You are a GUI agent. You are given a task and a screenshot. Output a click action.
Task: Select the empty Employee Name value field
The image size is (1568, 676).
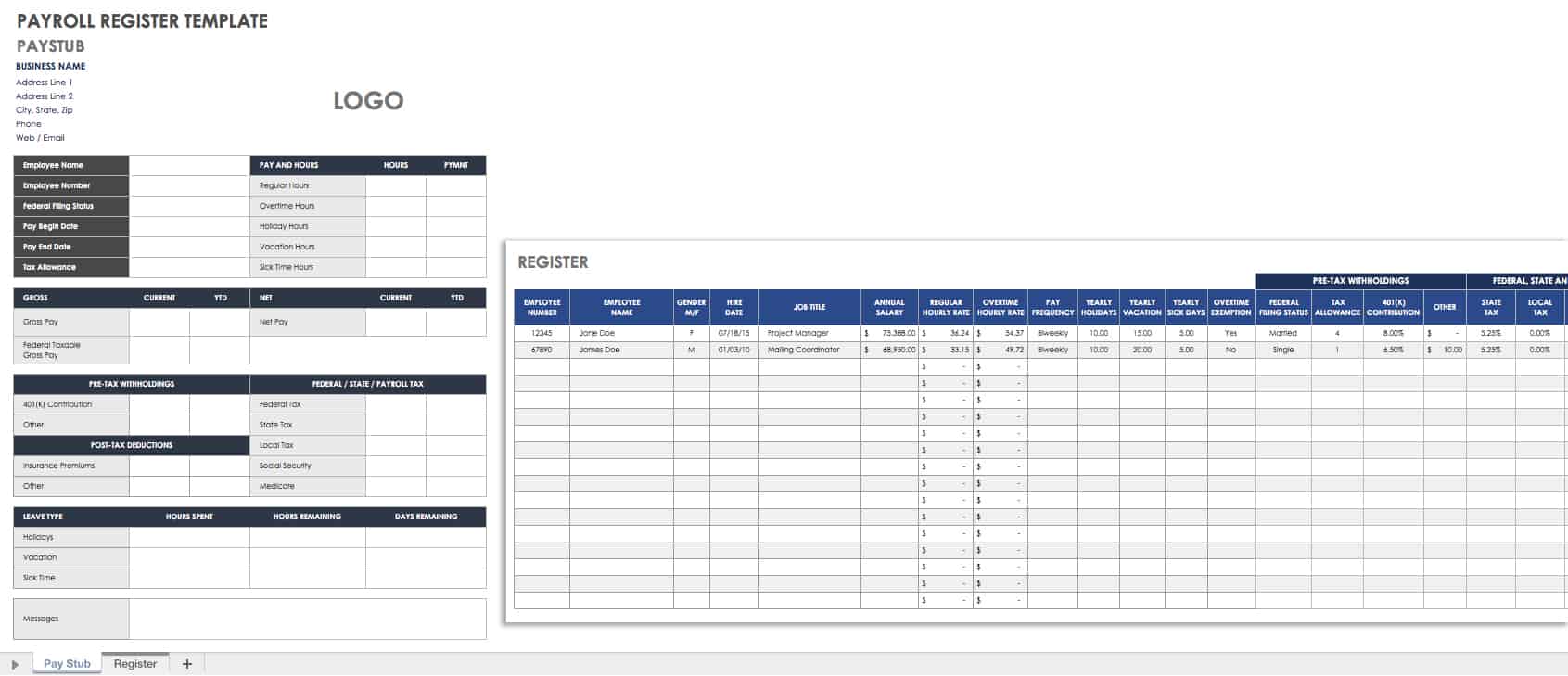tap(189, 165)
